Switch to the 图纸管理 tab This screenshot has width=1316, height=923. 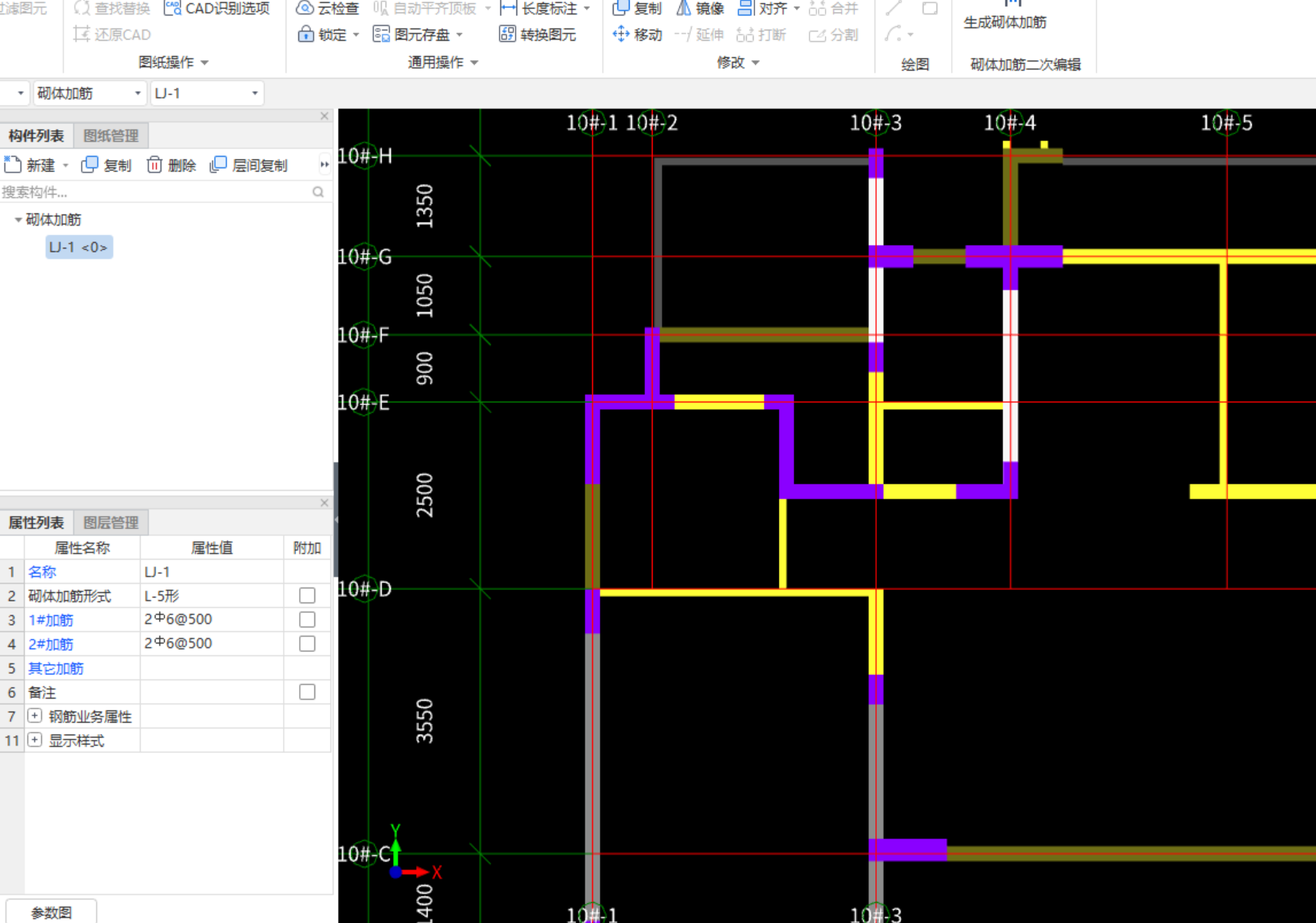tap(111, 135)
